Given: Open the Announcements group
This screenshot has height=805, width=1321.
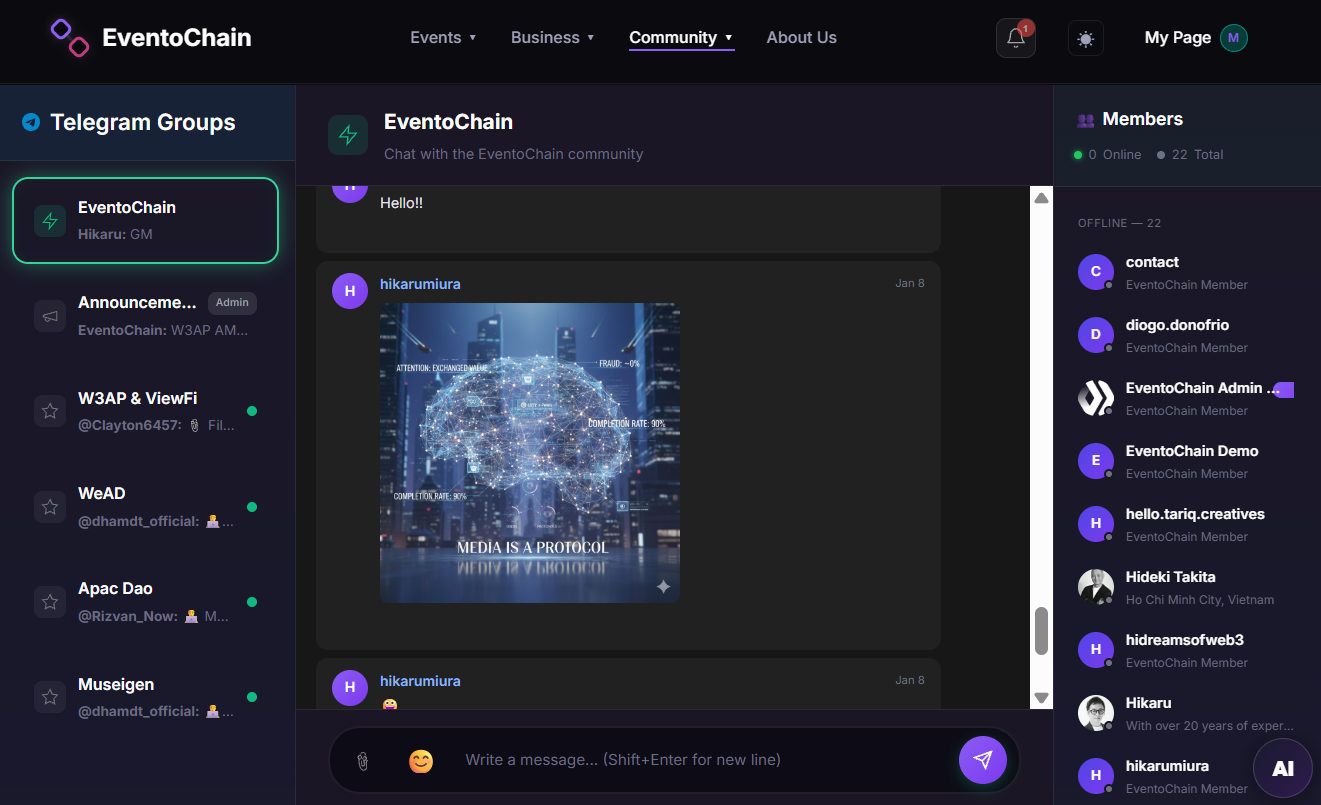Looking at the screenshot, I should coord(145,315).
